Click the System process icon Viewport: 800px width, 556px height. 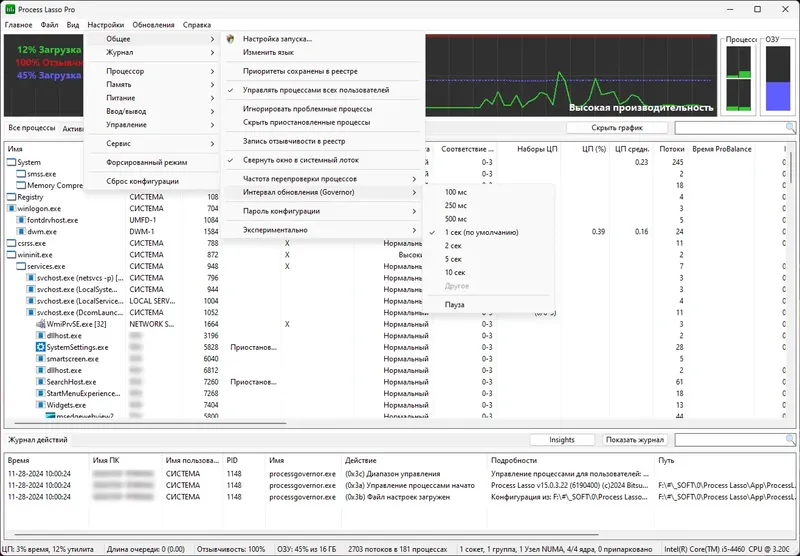(11, 162)
